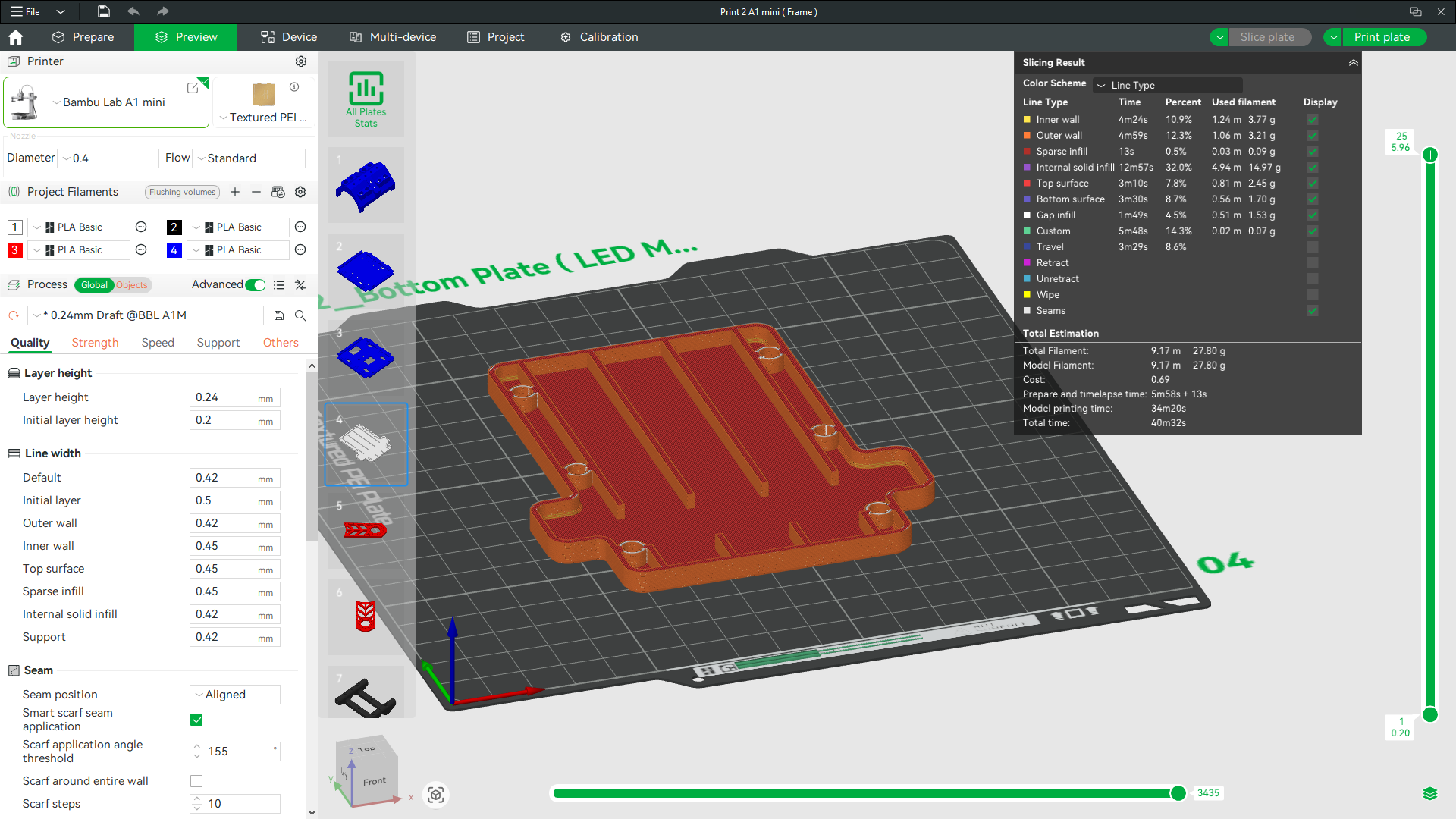This screenshot has height=819, width=1456.
Task: Open filament 1 options circle icon
Action: click(141, 227)
